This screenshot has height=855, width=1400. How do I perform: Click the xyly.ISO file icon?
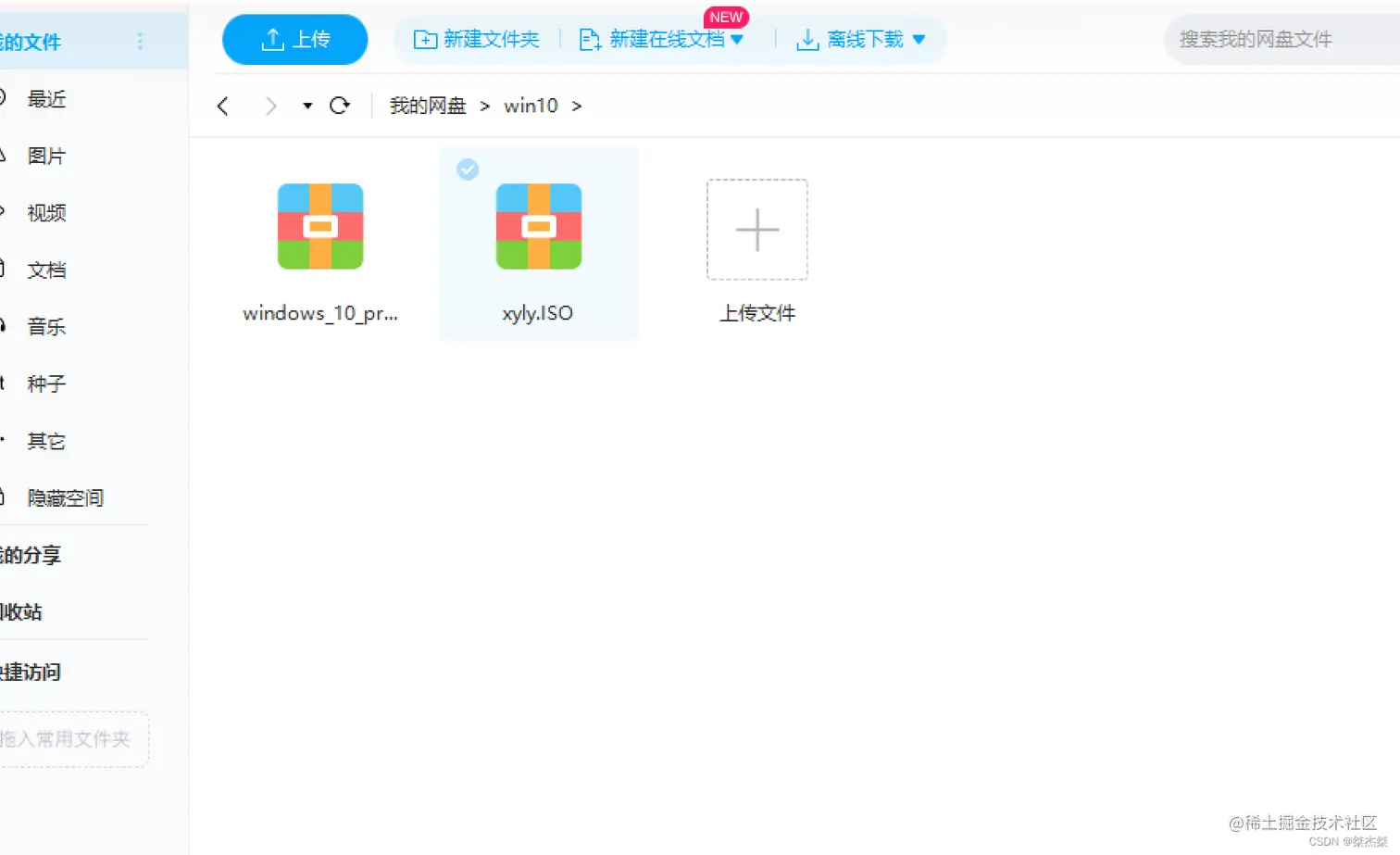point(539,226)
